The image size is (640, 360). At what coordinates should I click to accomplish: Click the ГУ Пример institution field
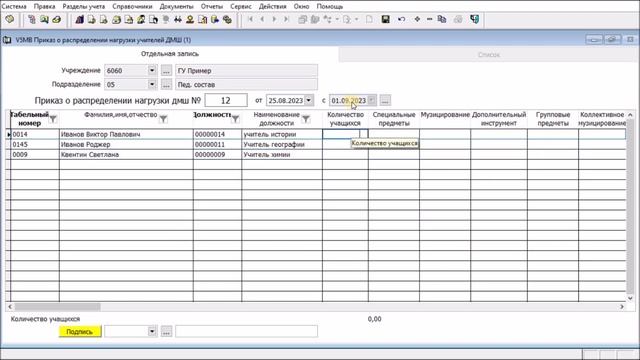[x=247, y=71]
